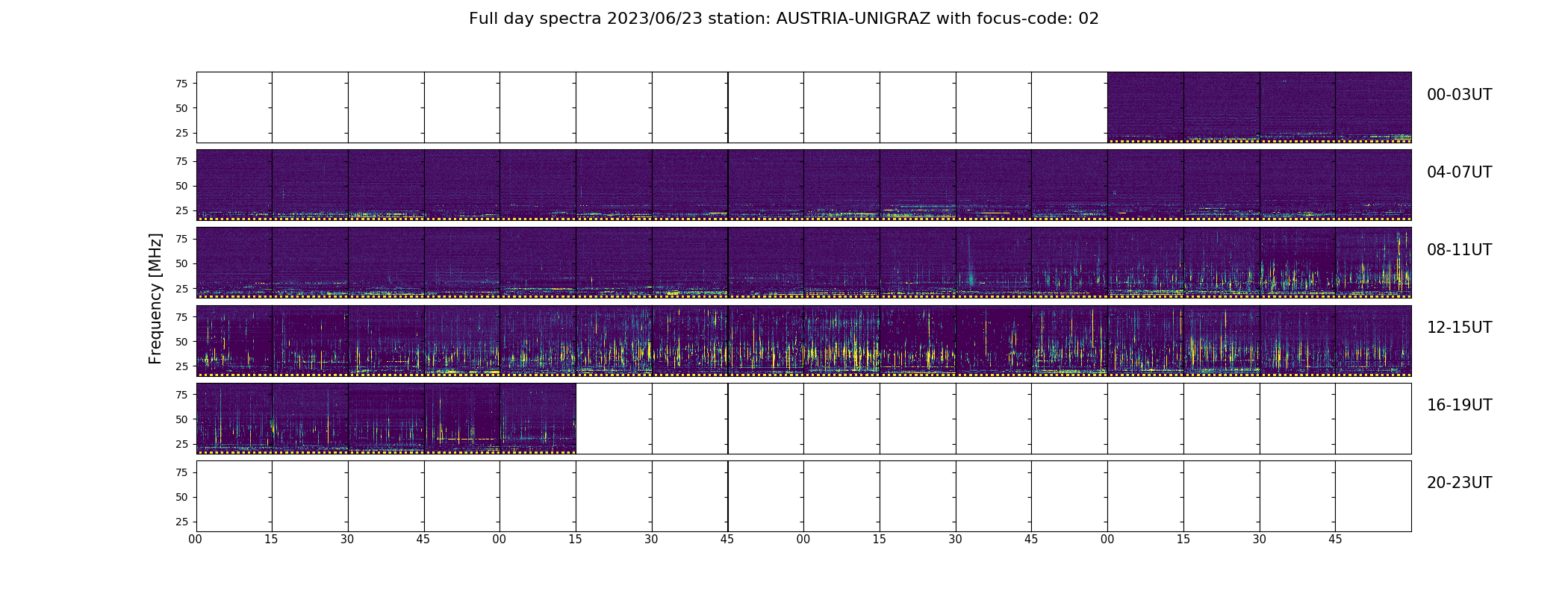Click the "Full day spectra 2023/06/23" figure title
The width and height of the screenshot is (1568, 597).
click(x=784, y=19)
